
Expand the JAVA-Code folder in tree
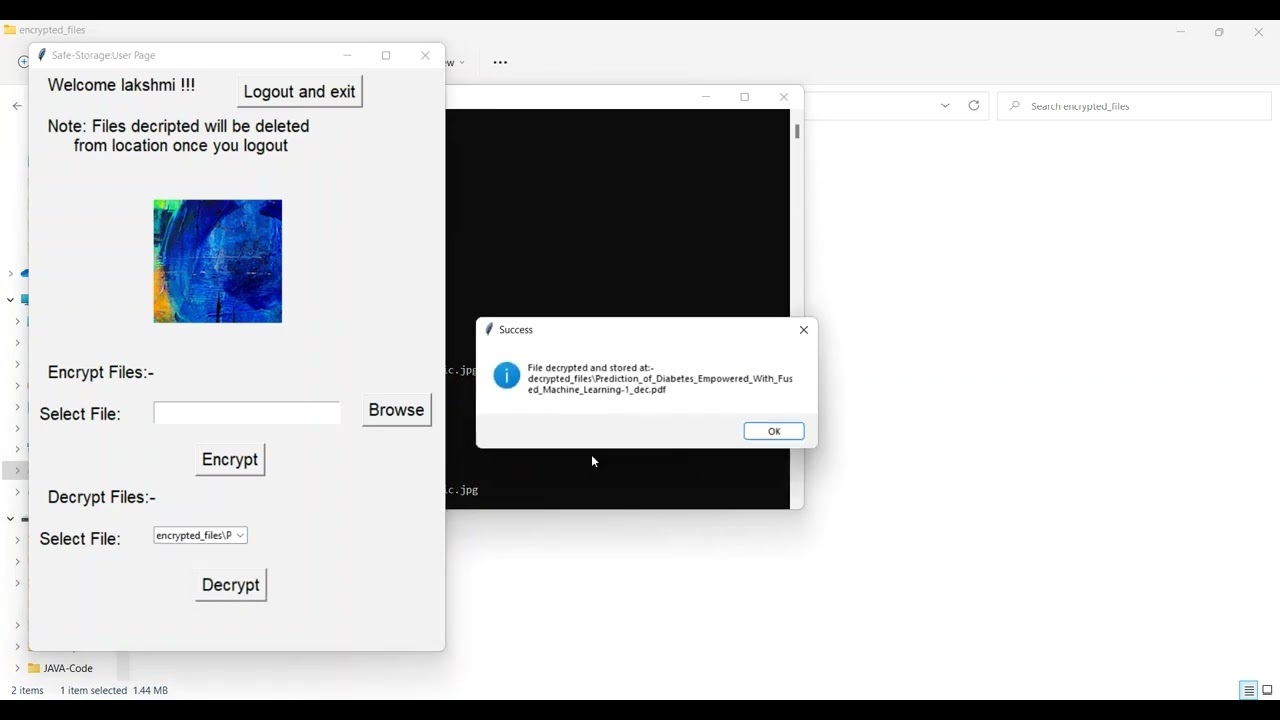(x=17, y=668)
